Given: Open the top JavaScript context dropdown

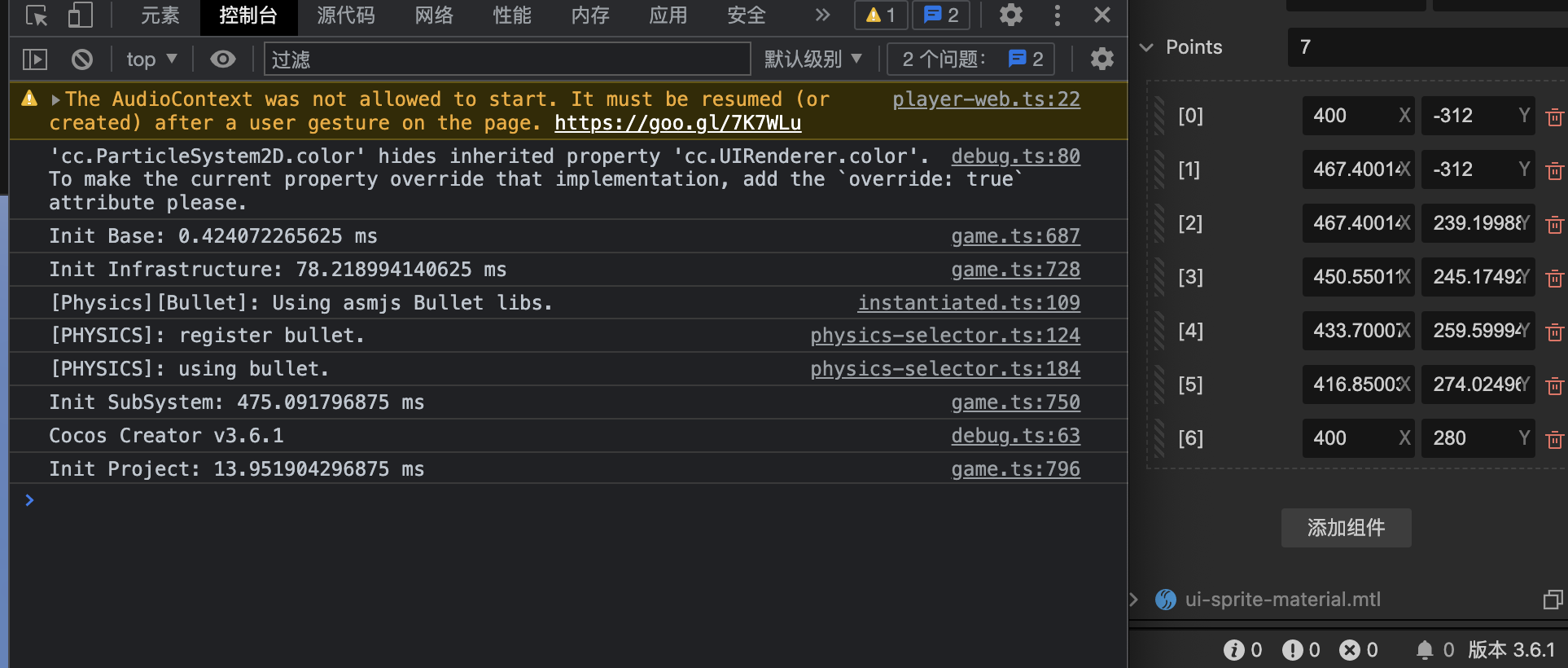Looking at the screenshot, I should [151, 59].
